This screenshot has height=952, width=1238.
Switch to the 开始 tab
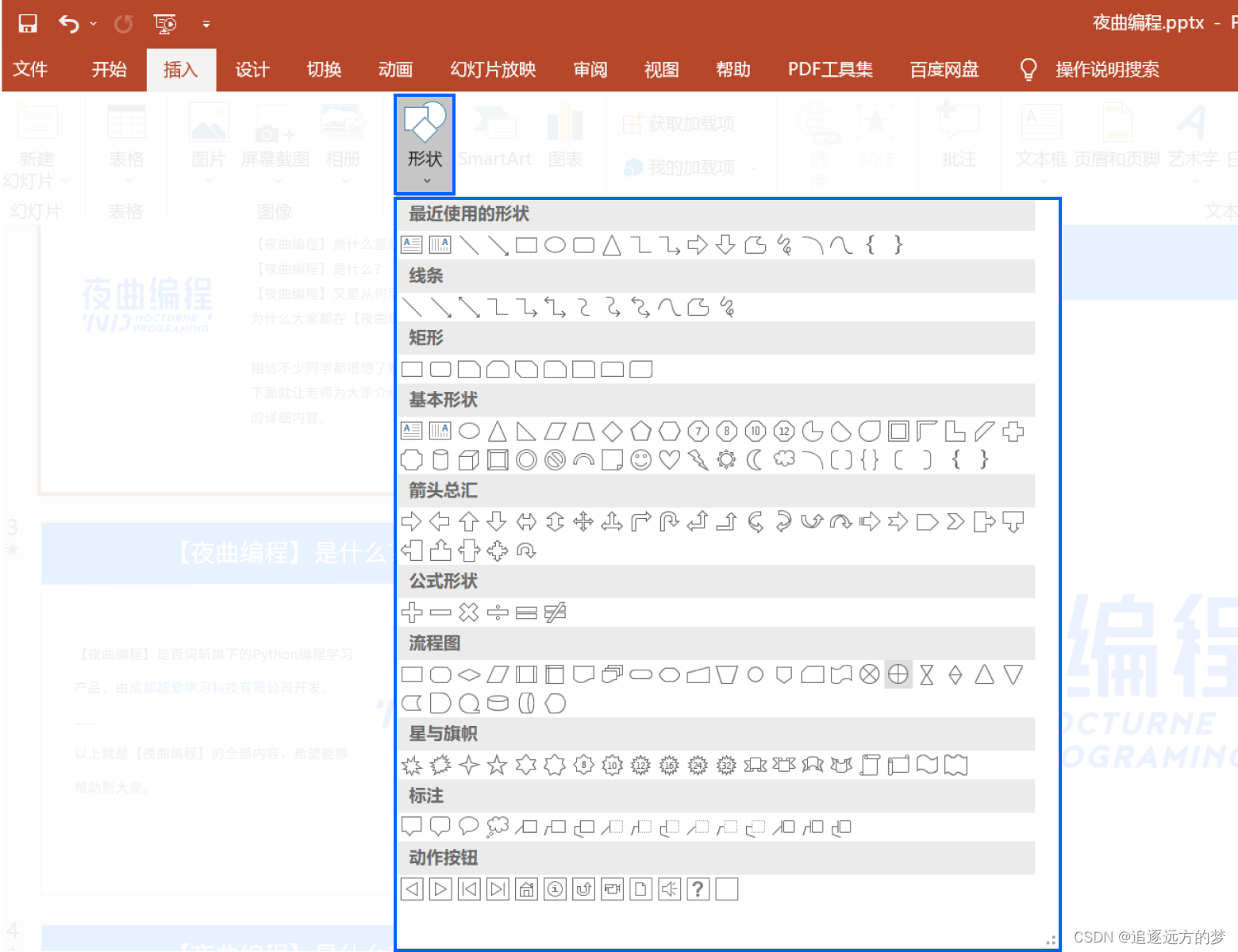click(x=109, y=70)
